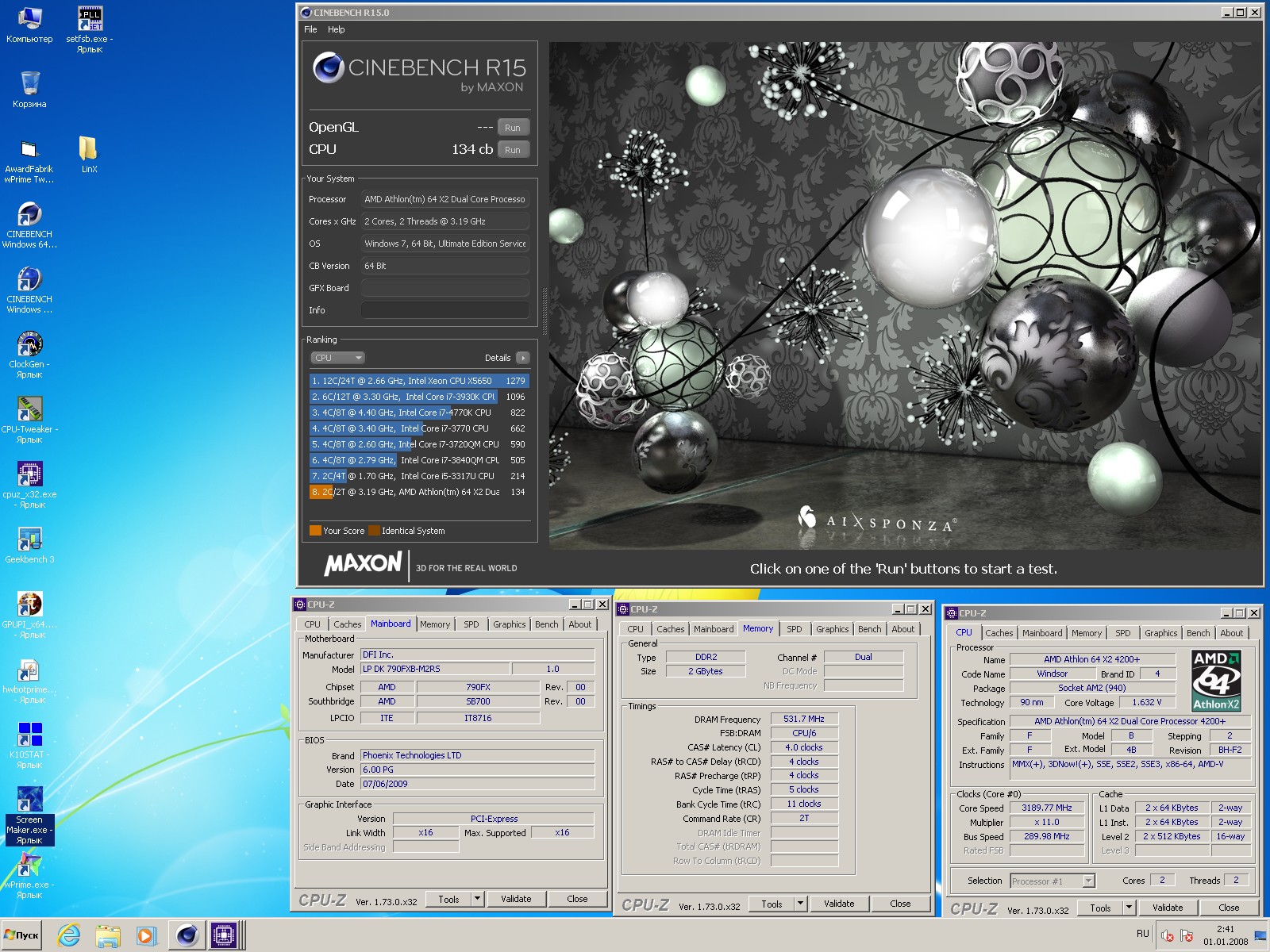The height and width of the screenshot is (952, 1270).
Task: Open Bench tab in Memory CPU-Z window
Action: [870, 629]
